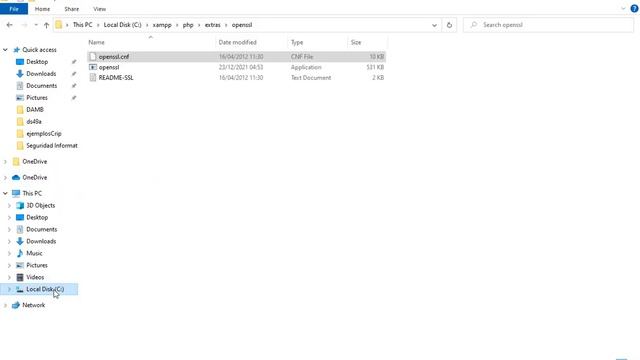Unpin Downloads using its pin icon

click(x=74, y=74)
